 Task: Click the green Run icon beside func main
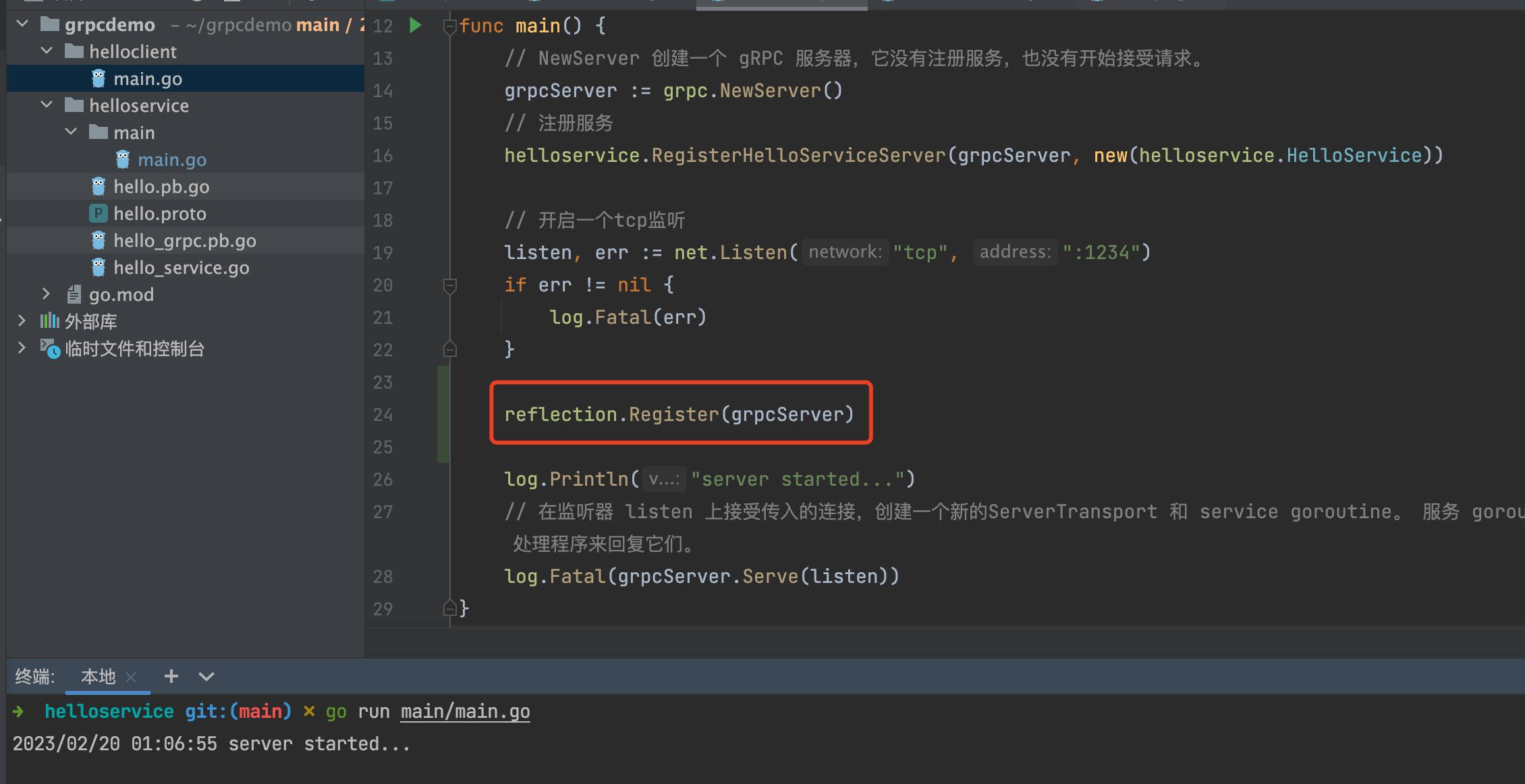tap(415, 25)
